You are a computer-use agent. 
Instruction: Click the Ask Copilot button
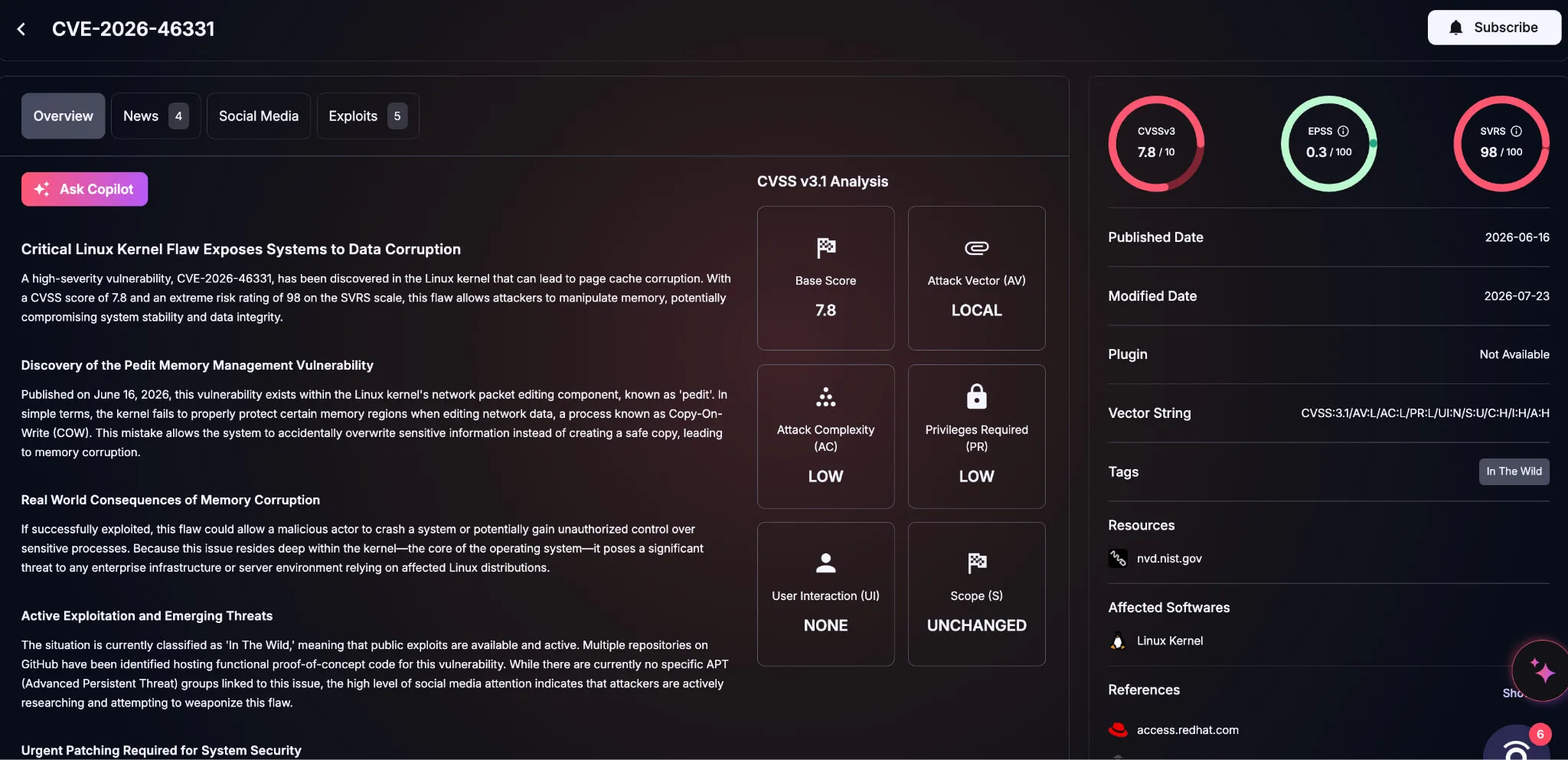point(84,189)
